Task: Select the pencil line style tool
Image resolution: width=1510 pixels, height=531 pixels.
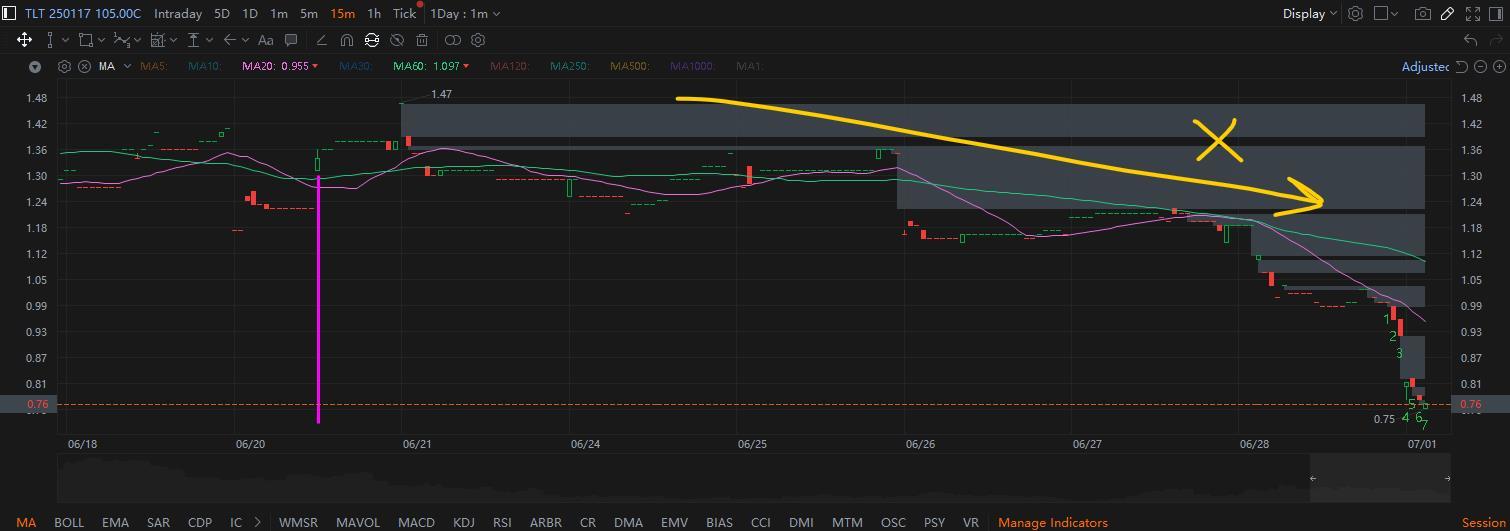Action: (321, 40)
